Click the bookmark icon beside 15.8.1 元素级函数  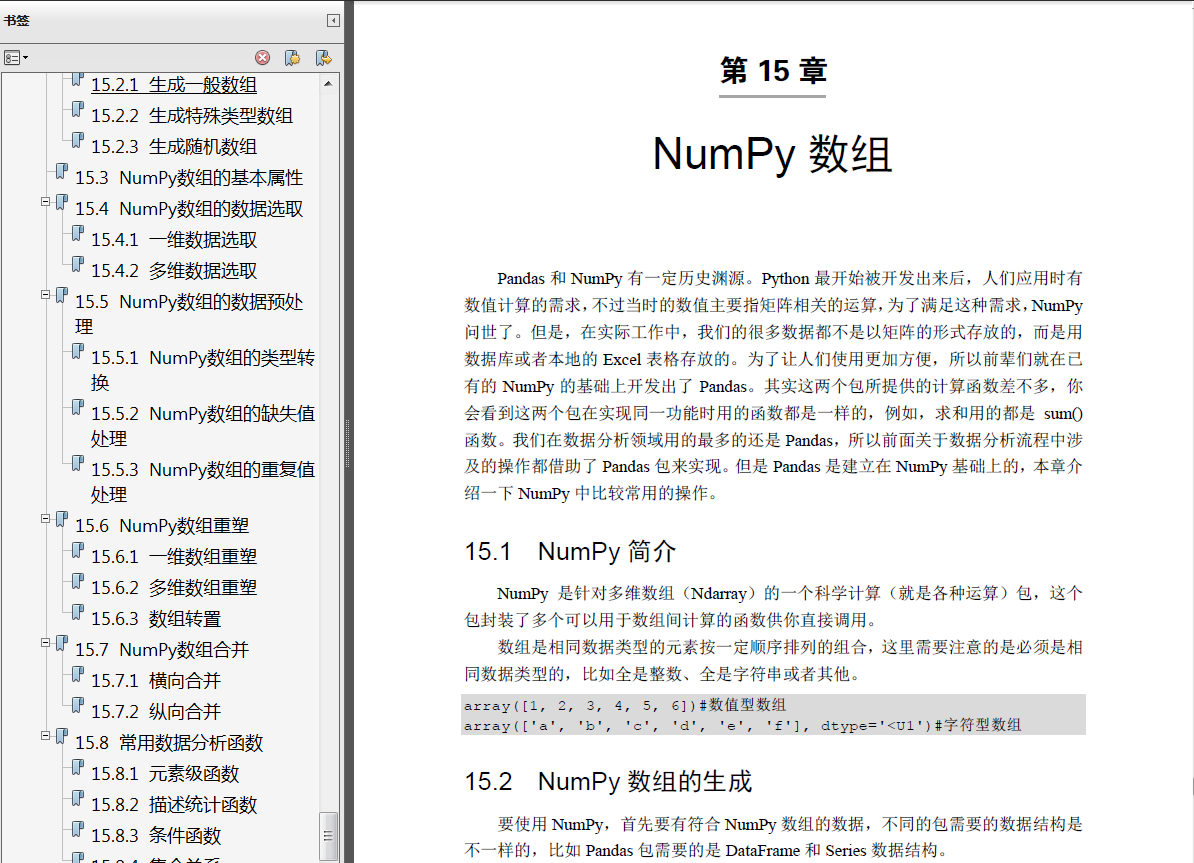[78, 768]
